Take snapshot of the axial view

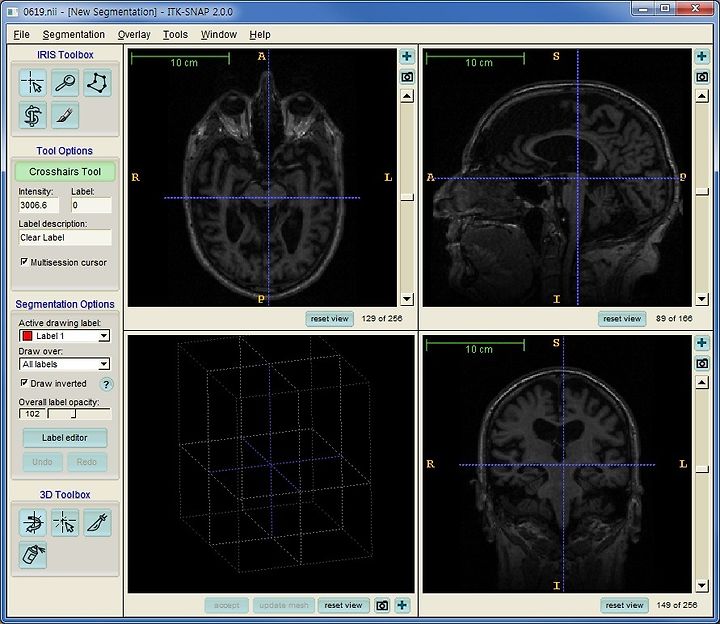click(407, 77)
